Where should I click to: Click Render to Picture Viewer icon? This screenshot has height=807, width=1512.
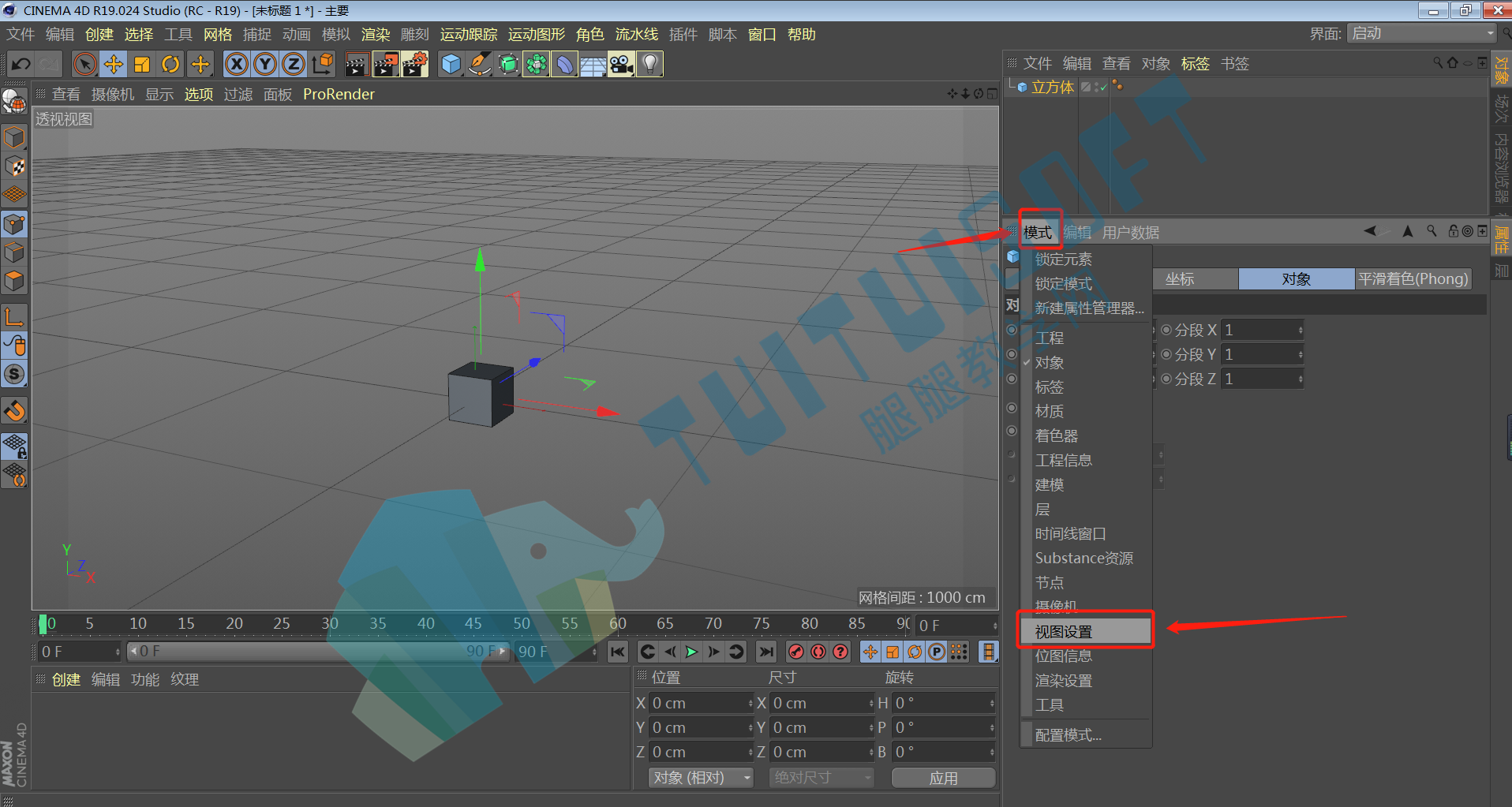[386, 64]
